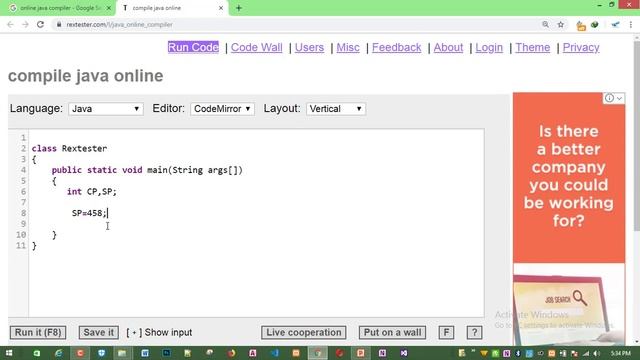This screenshot has width=640, height=360.
Task: Collapse the ad via its chevron
Action: pos(620,98)
